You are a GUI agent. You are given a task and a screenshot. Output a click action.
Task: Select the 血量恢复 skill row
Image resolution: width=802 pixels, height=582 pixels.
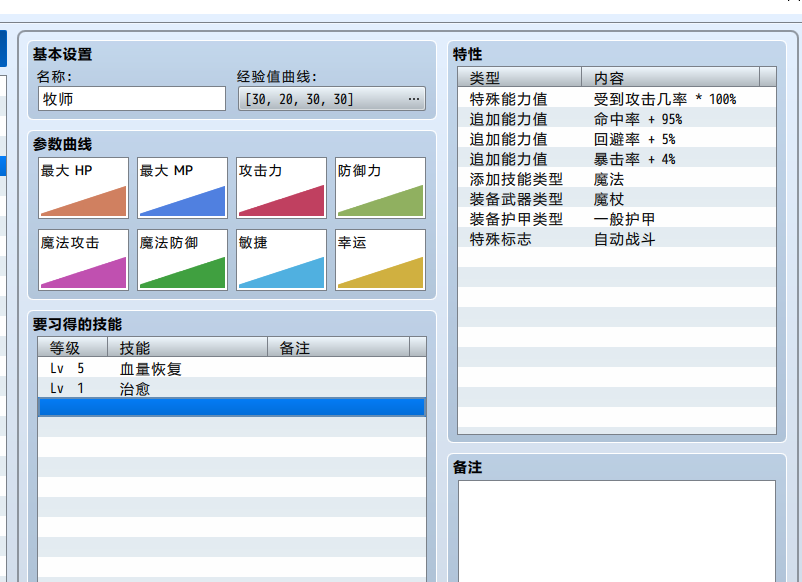tap(232, 368)
